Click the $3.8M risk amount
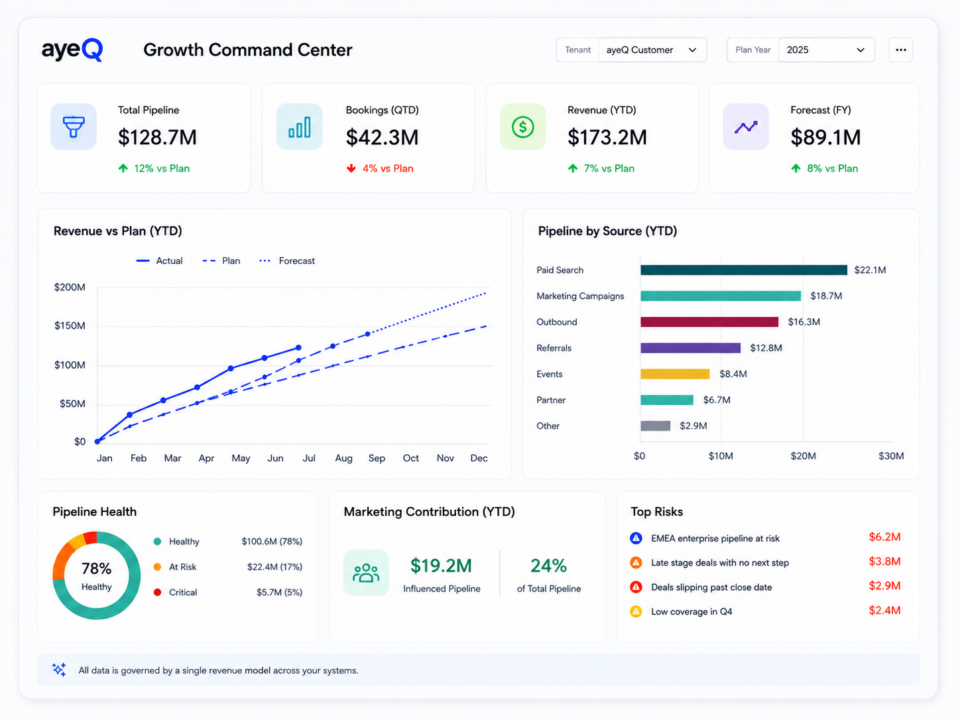 point(885,562)
